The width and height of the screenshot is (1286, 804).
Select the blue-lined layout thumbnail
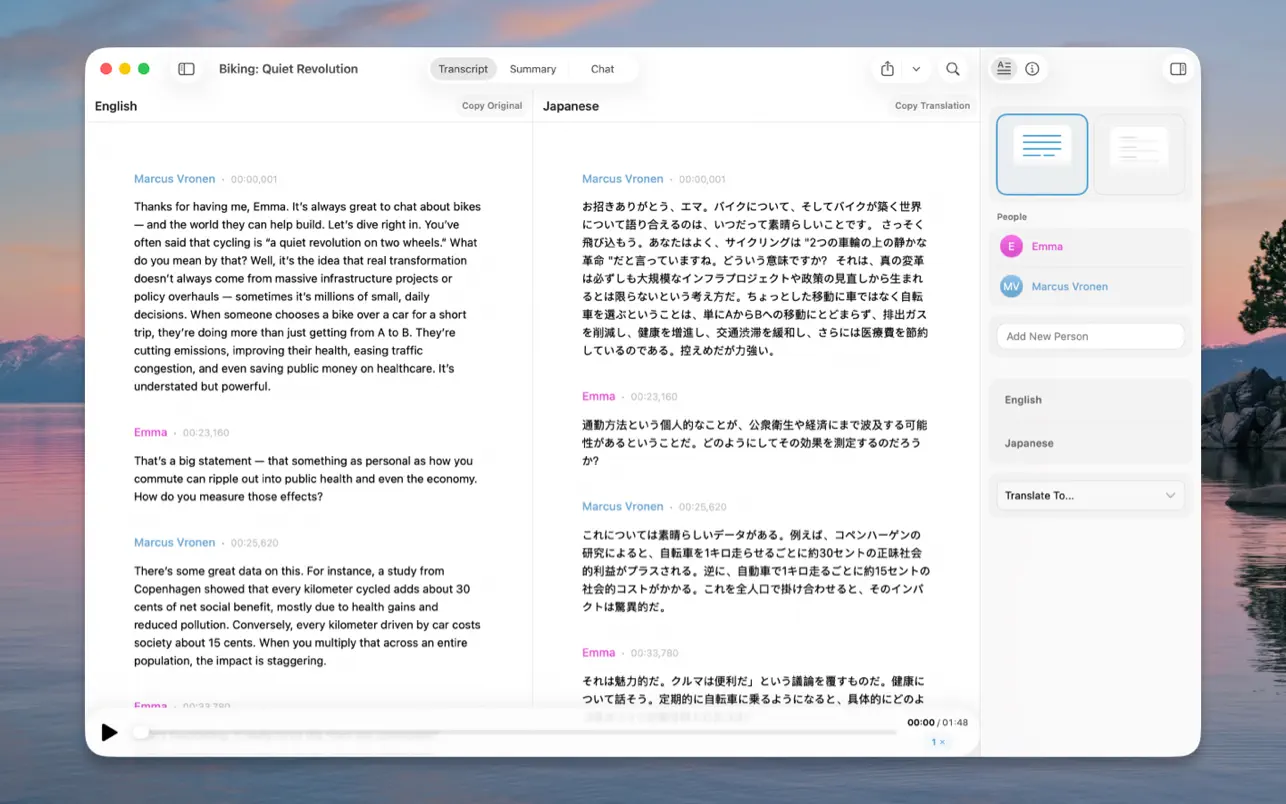pos(1041,155)
